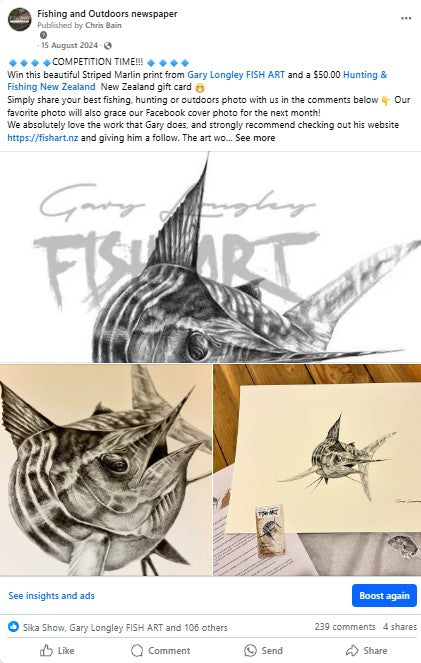View the 239 comments
The width and height of the screenshot is (421, 663).
[345, 627]
